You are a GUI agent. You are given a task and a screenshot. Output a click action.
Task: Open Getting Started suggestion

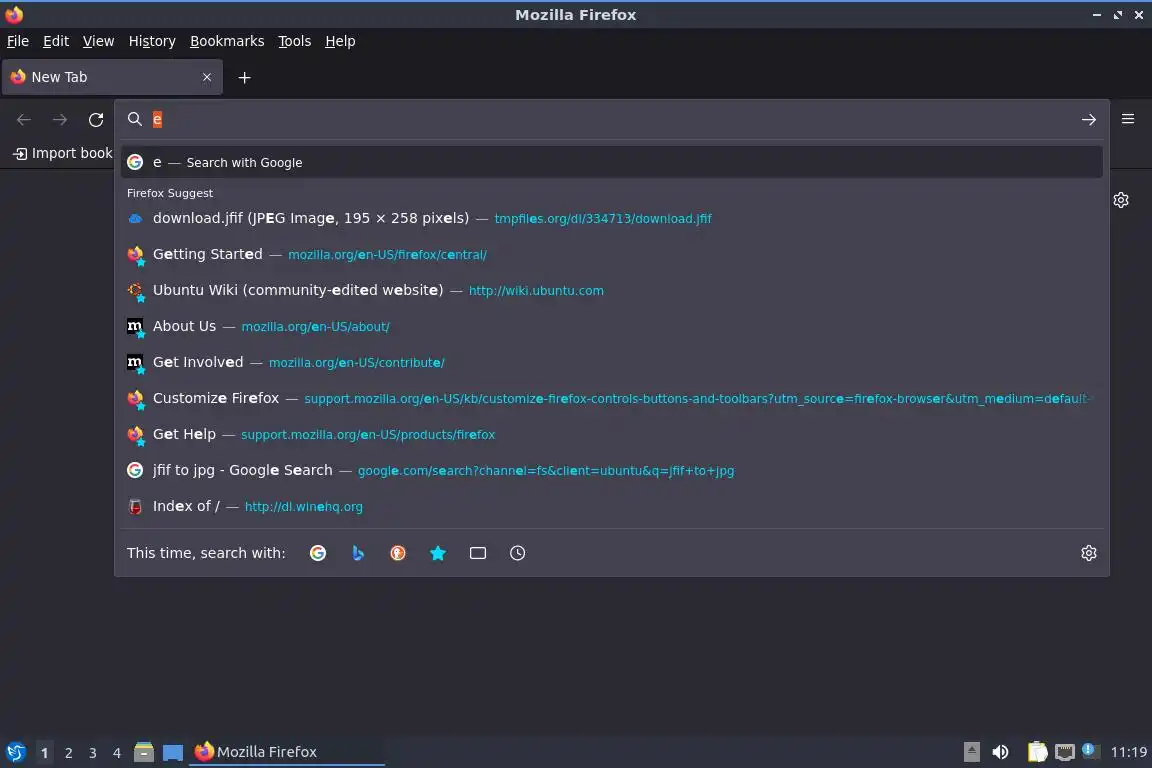611,254
